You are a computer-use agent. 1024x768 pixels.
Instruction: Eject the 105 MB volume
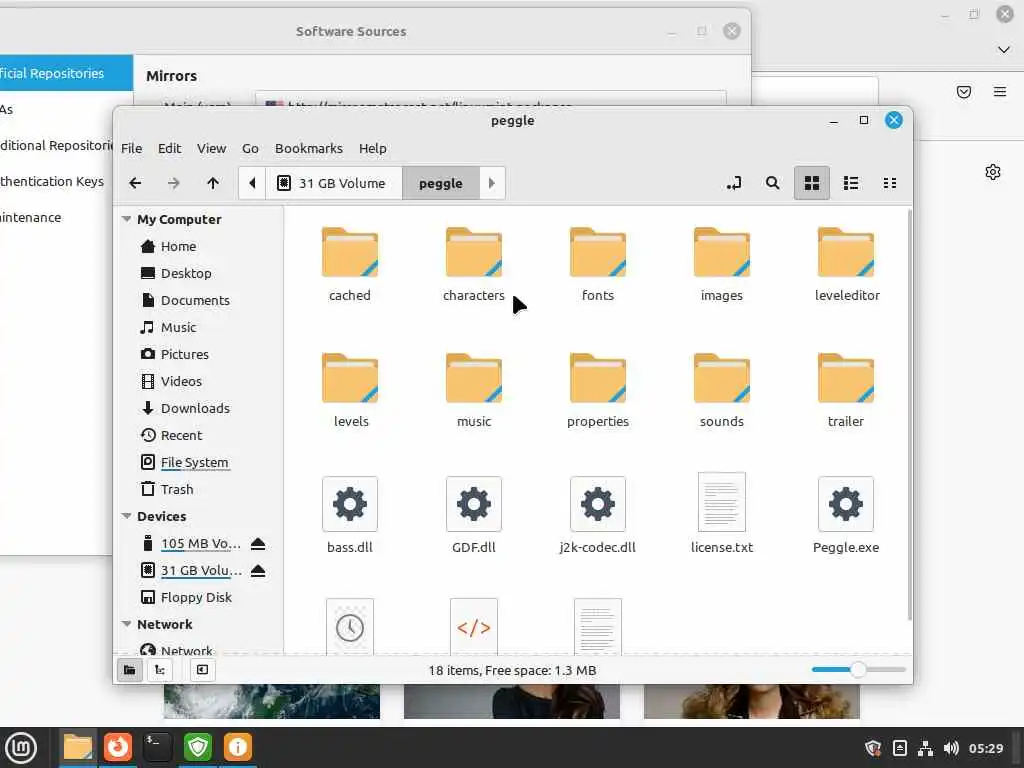[258, 543]
